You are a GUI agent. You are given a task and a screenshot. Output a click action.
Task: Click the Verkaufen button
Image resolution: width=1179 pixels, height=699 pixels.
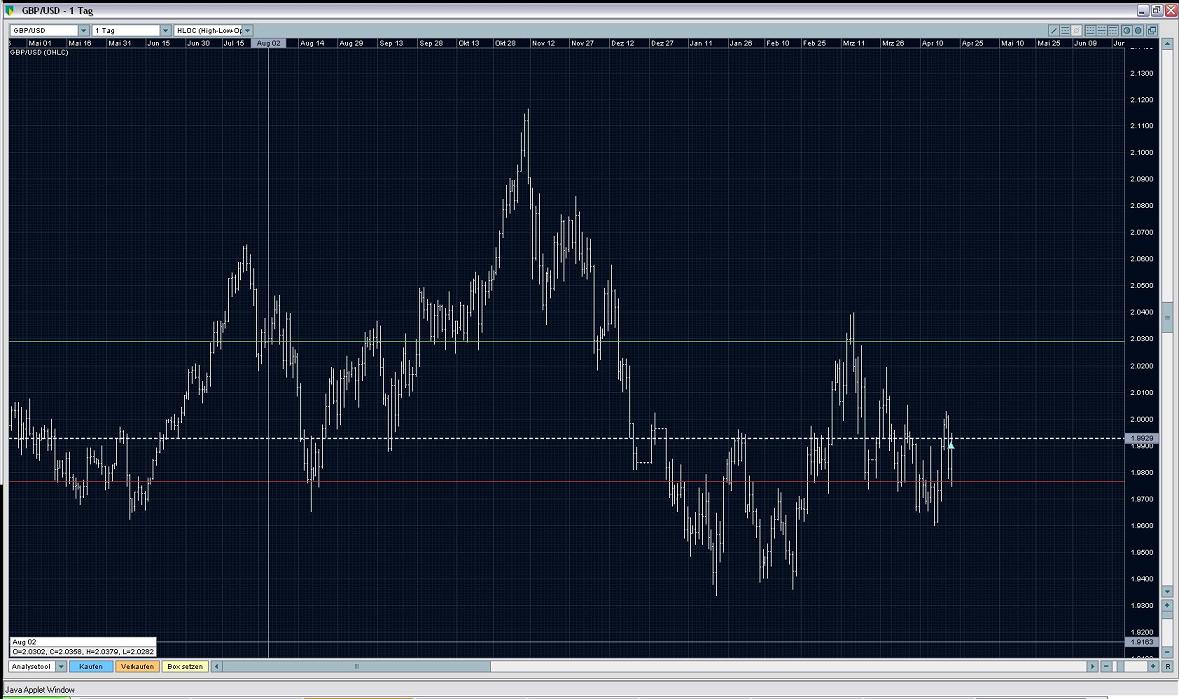coord(138,666)
